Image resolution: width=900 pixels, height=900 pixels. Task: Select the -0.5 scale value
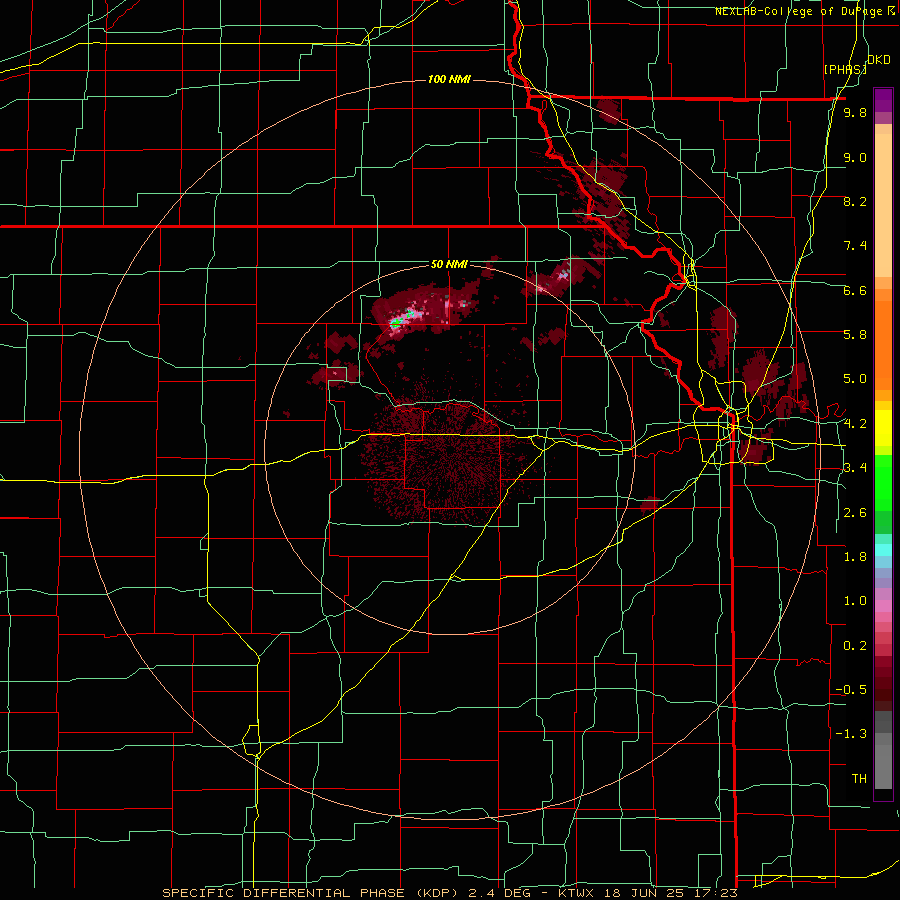pyautogui.click(x=851, y=689)
